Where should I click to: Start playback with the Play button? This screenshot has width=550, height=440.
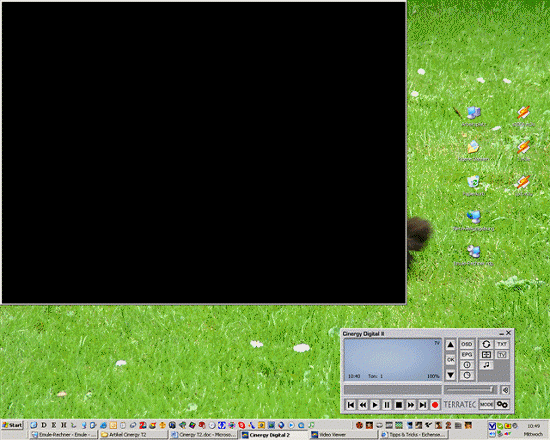375,405
